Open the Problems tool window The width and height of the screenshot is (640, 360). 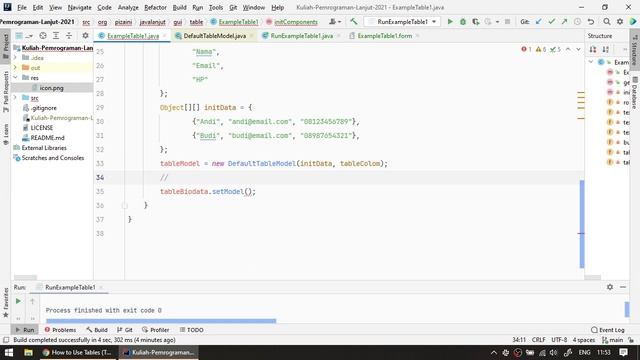(60, 330)
